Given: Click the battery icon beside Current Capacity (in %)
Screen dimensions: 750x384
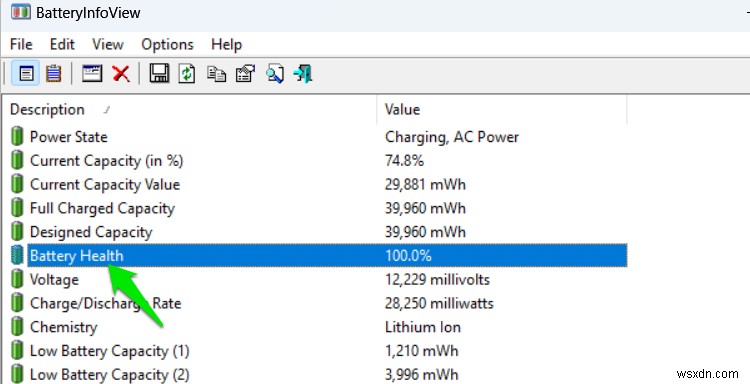Looking at the screenshot, I should click(x=17, y=160).
